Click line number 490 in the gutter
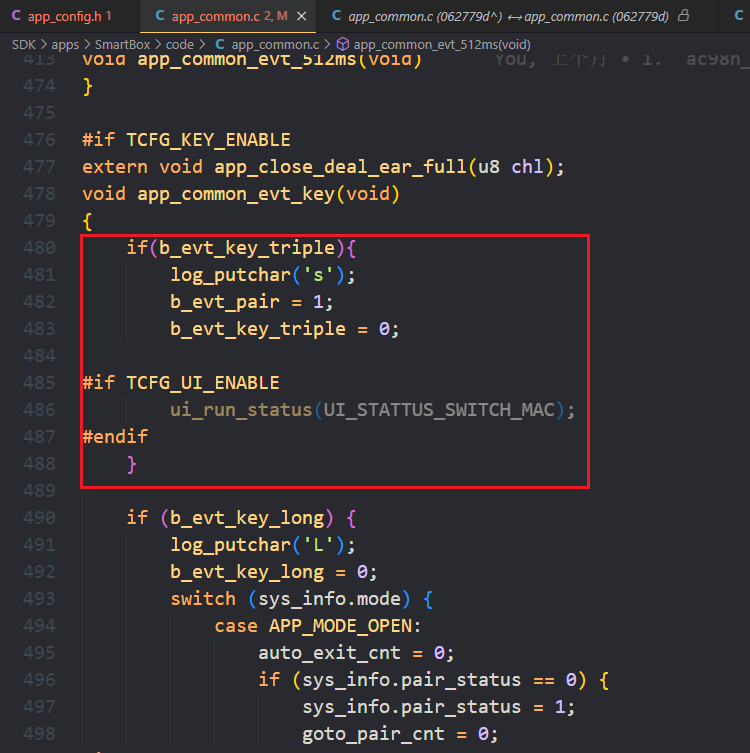This screenshot has width=750, height=753. 39,518
